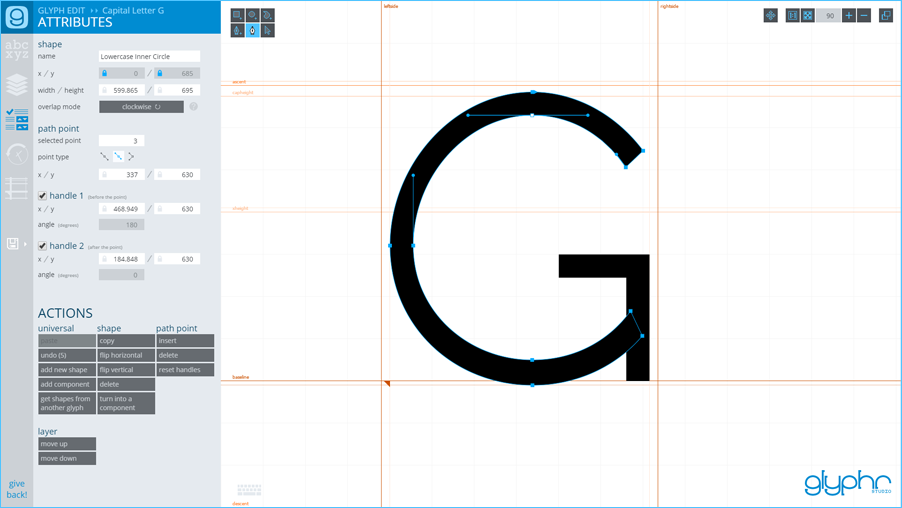Screen dimensions: 902x508
Task: Click the fit-to-screen zoom button
Action: click(808, 16)
